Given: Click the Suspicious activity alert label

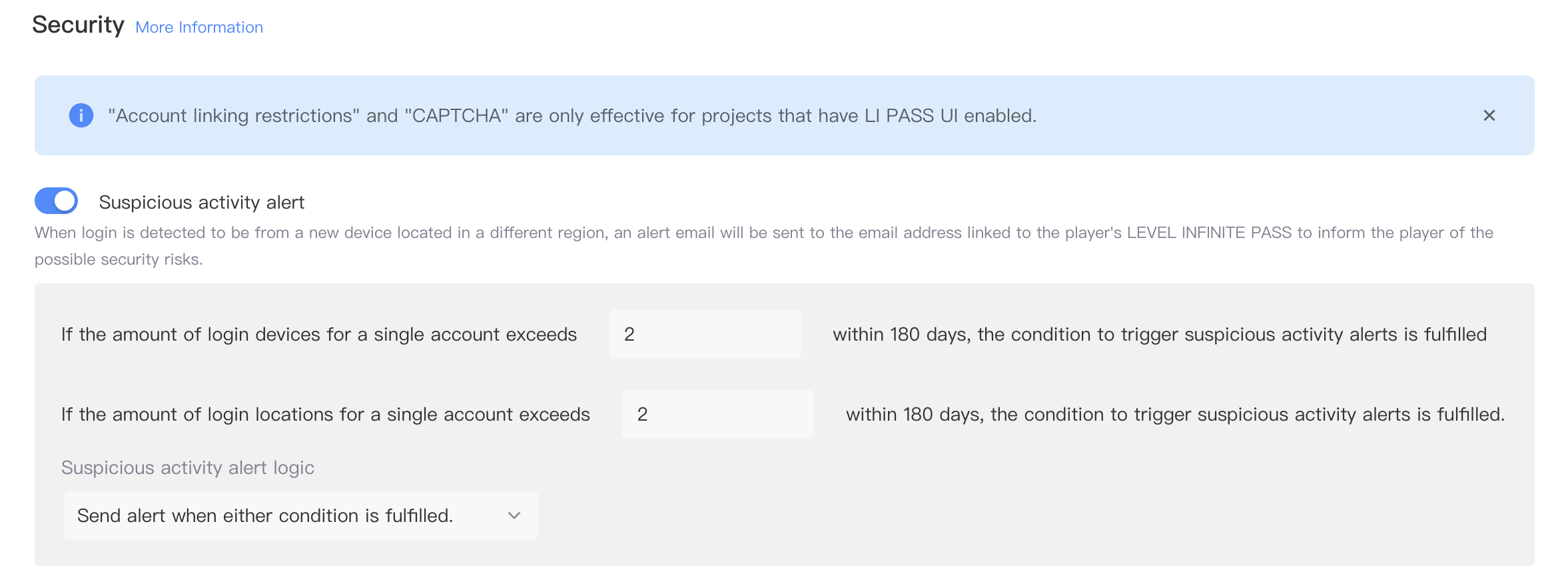Looking at the screenshot, I should (201, 202).
